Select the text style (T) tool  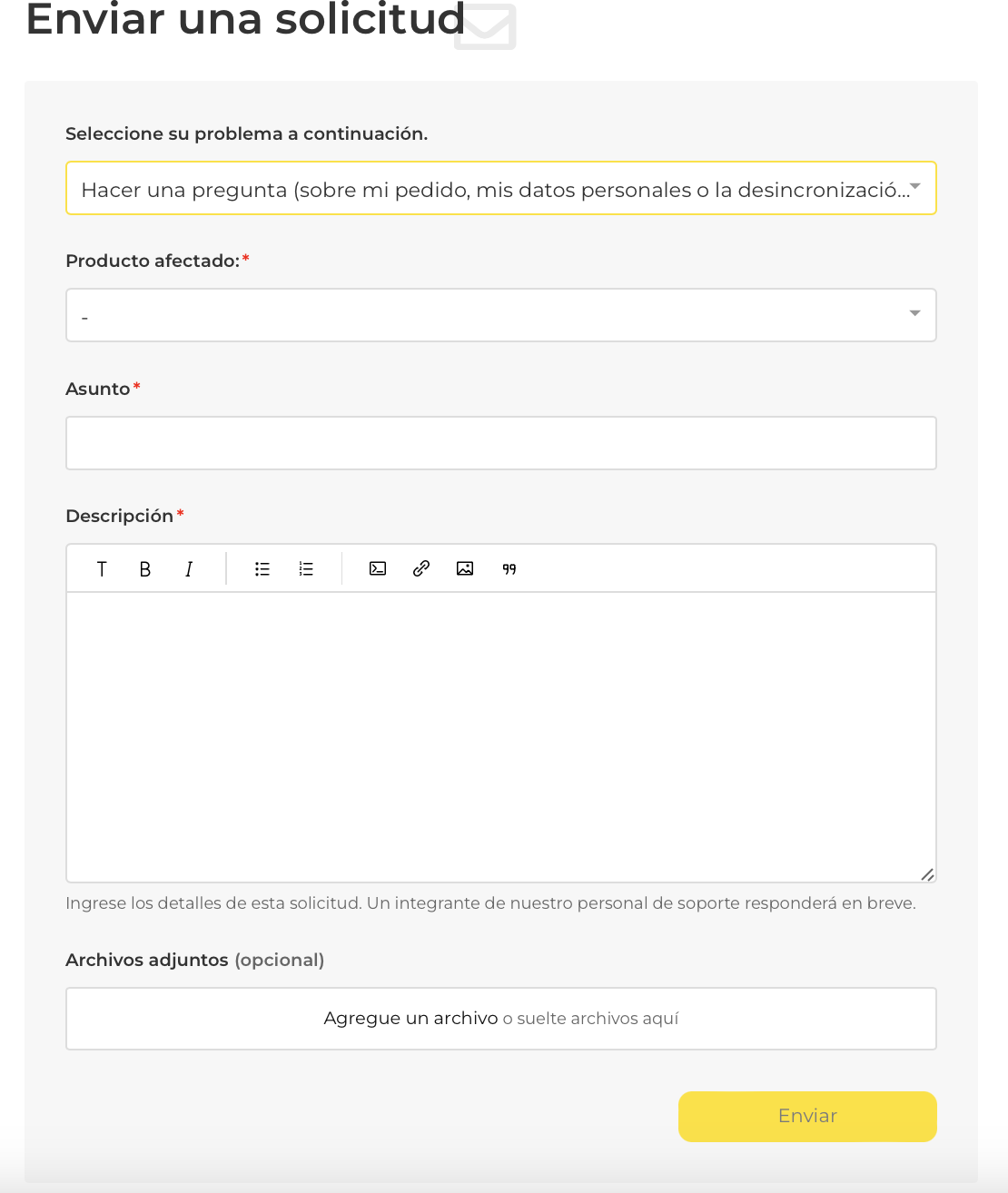[102, 569]
